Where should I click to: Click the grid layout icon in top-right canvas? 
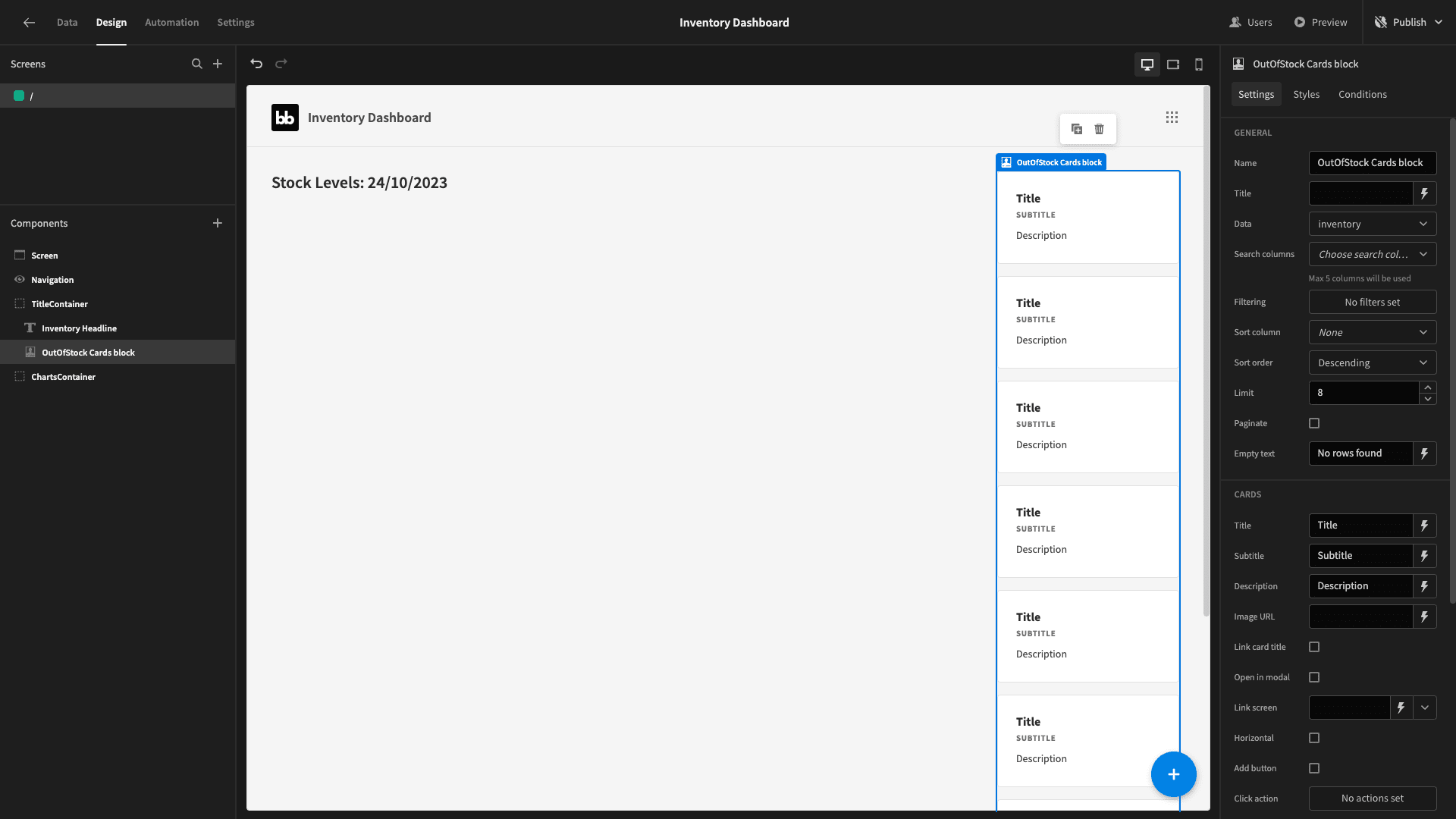[1172, 117]
